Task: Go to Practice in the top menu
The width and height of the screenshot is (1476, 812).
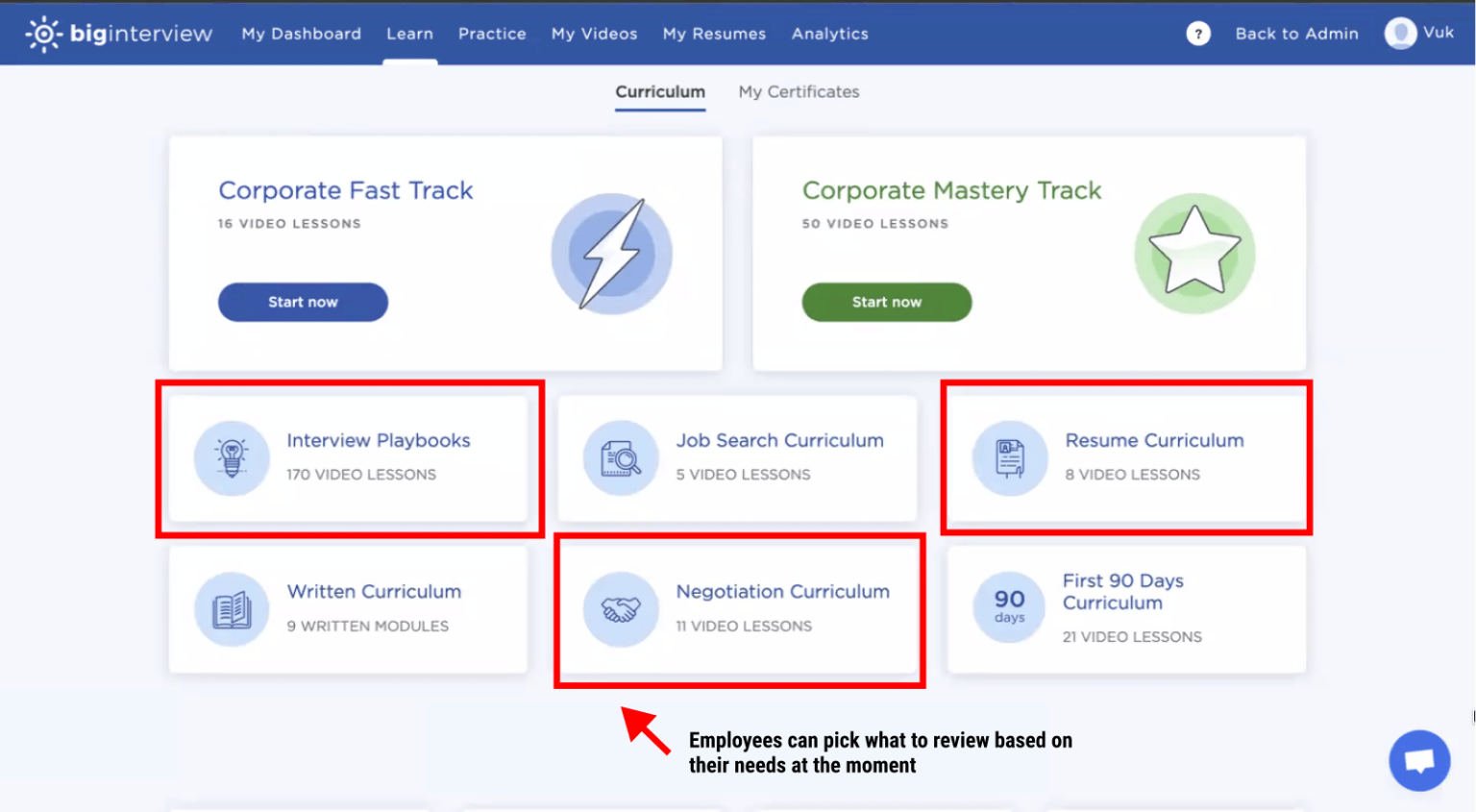Action: (x=492, y=34)
